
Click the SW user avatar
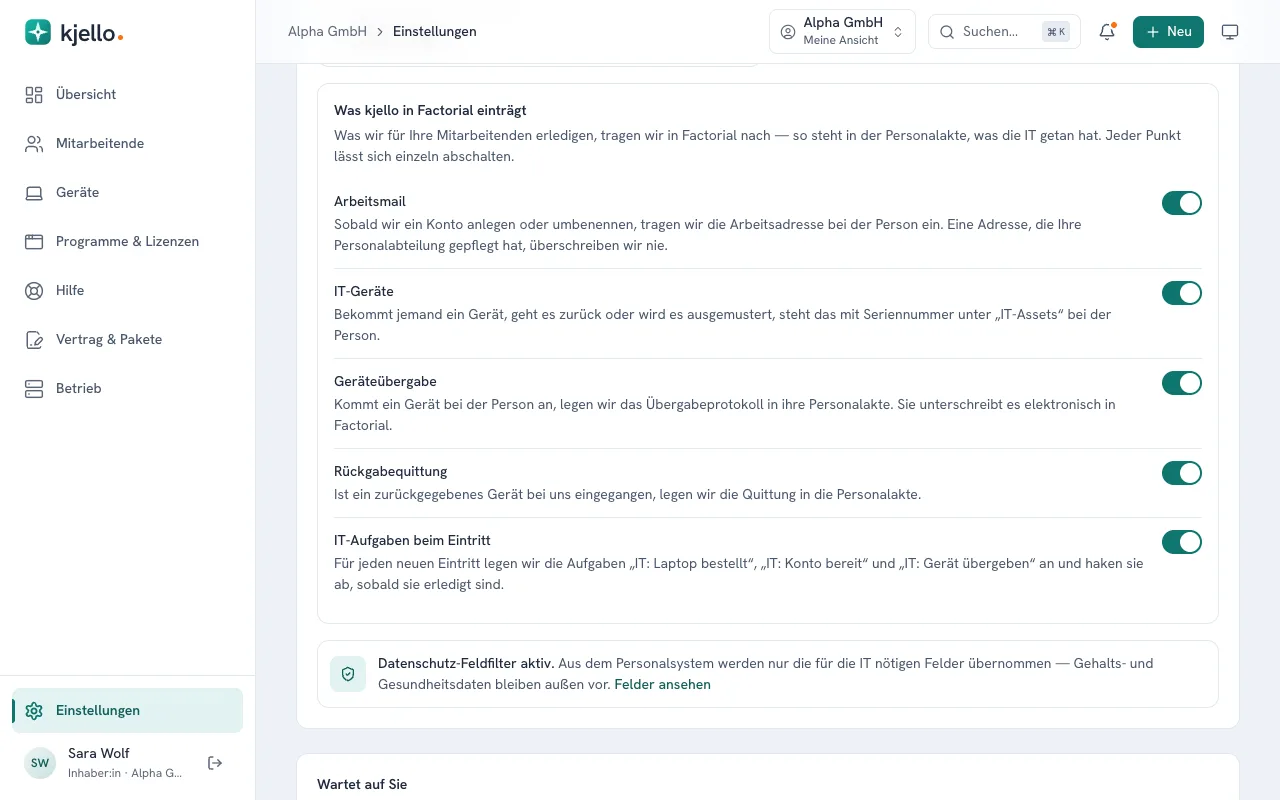click(40, 763)
